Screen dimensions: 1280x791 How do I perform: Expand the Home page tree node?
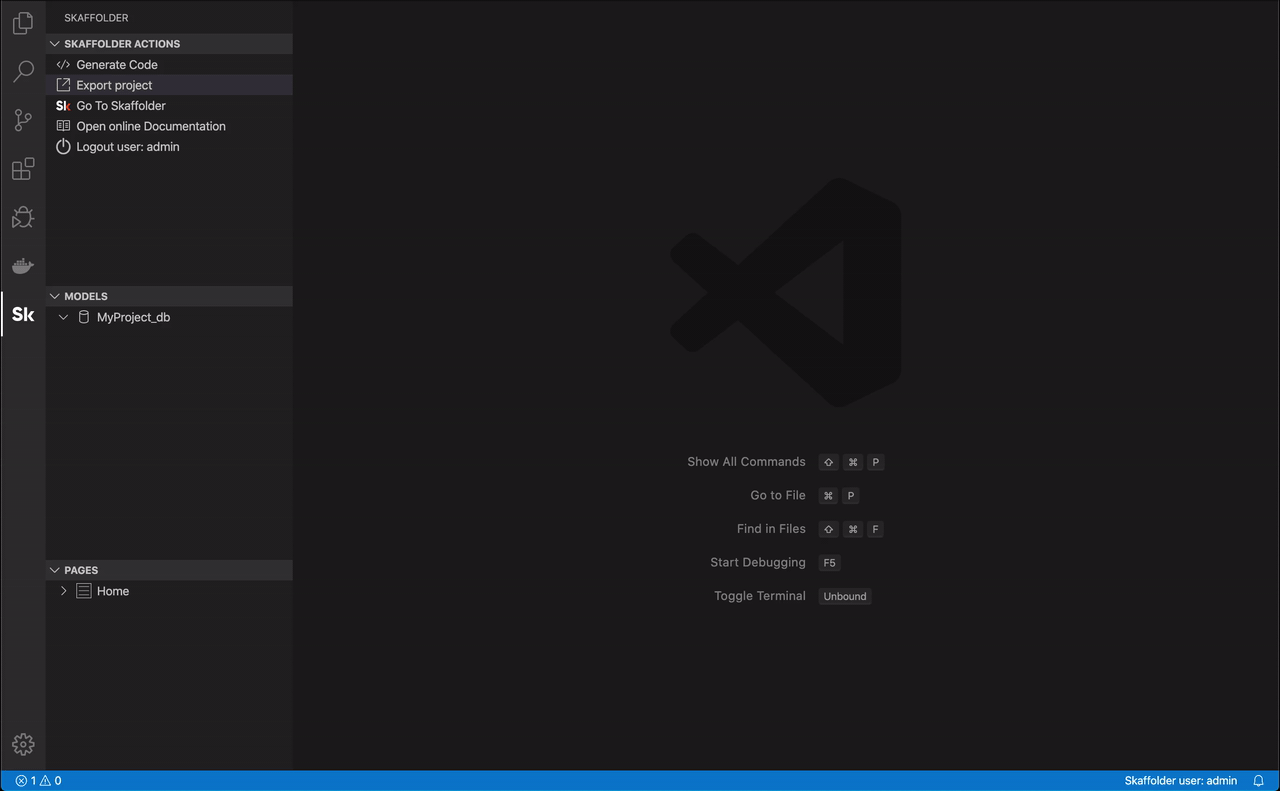[63, 591]
